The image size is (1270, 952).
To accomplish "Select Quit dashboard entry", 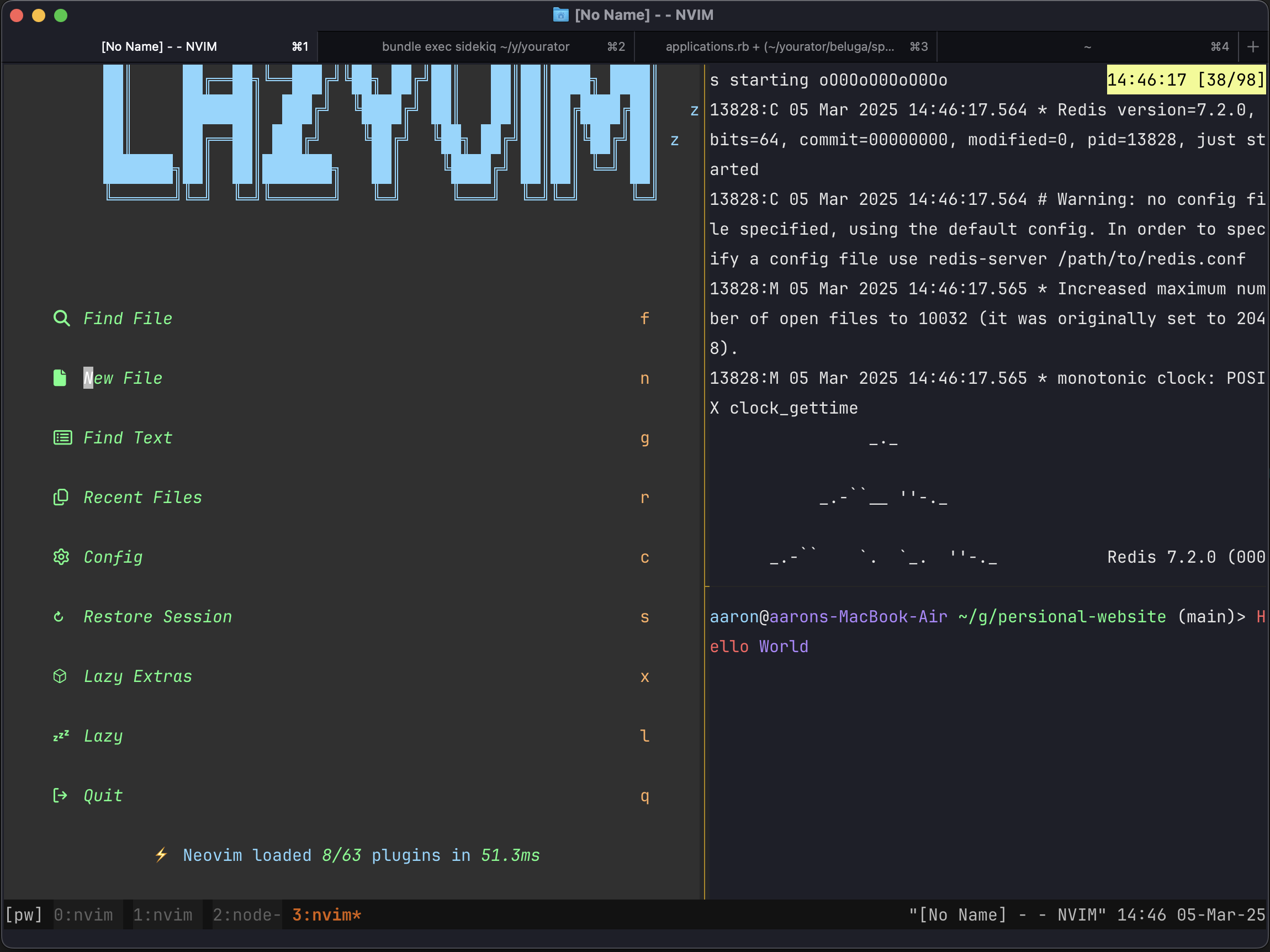I will tap(351, 796).
